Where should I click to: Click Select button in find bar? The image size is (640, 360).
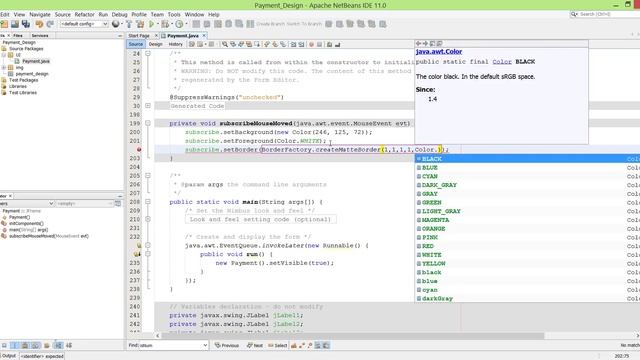point(278,345)
